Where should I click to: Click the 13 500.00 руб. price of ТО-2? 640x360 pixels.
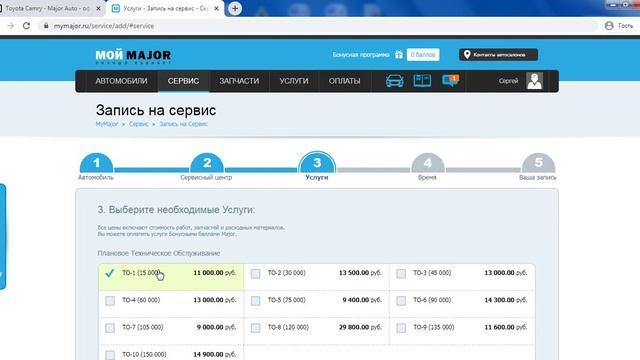(x=360, y=273)
